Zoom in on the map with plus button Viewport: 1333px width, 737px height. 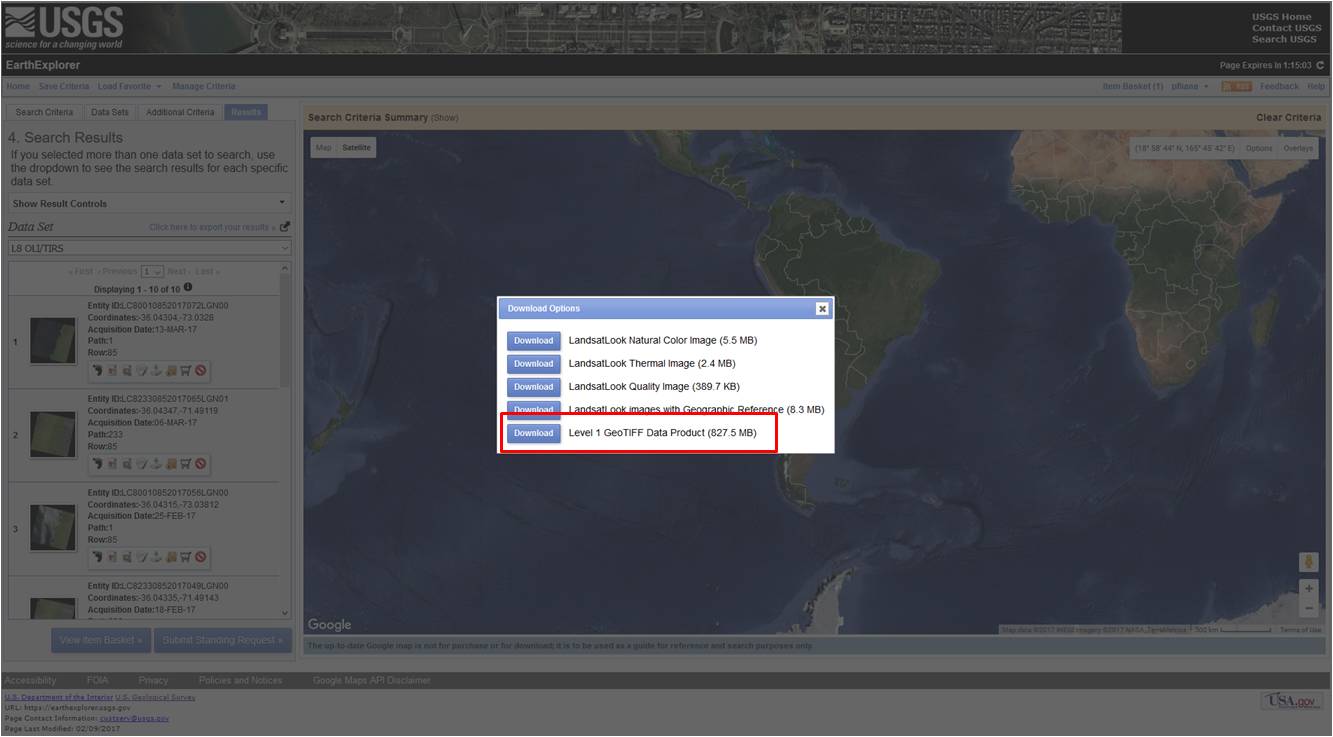pyautogui.click(x=1309, y=589)
